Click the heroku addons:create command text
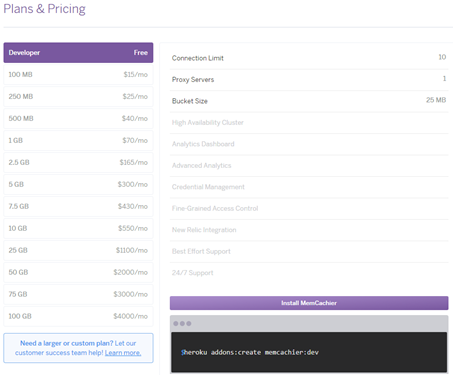 click(251, 352)
